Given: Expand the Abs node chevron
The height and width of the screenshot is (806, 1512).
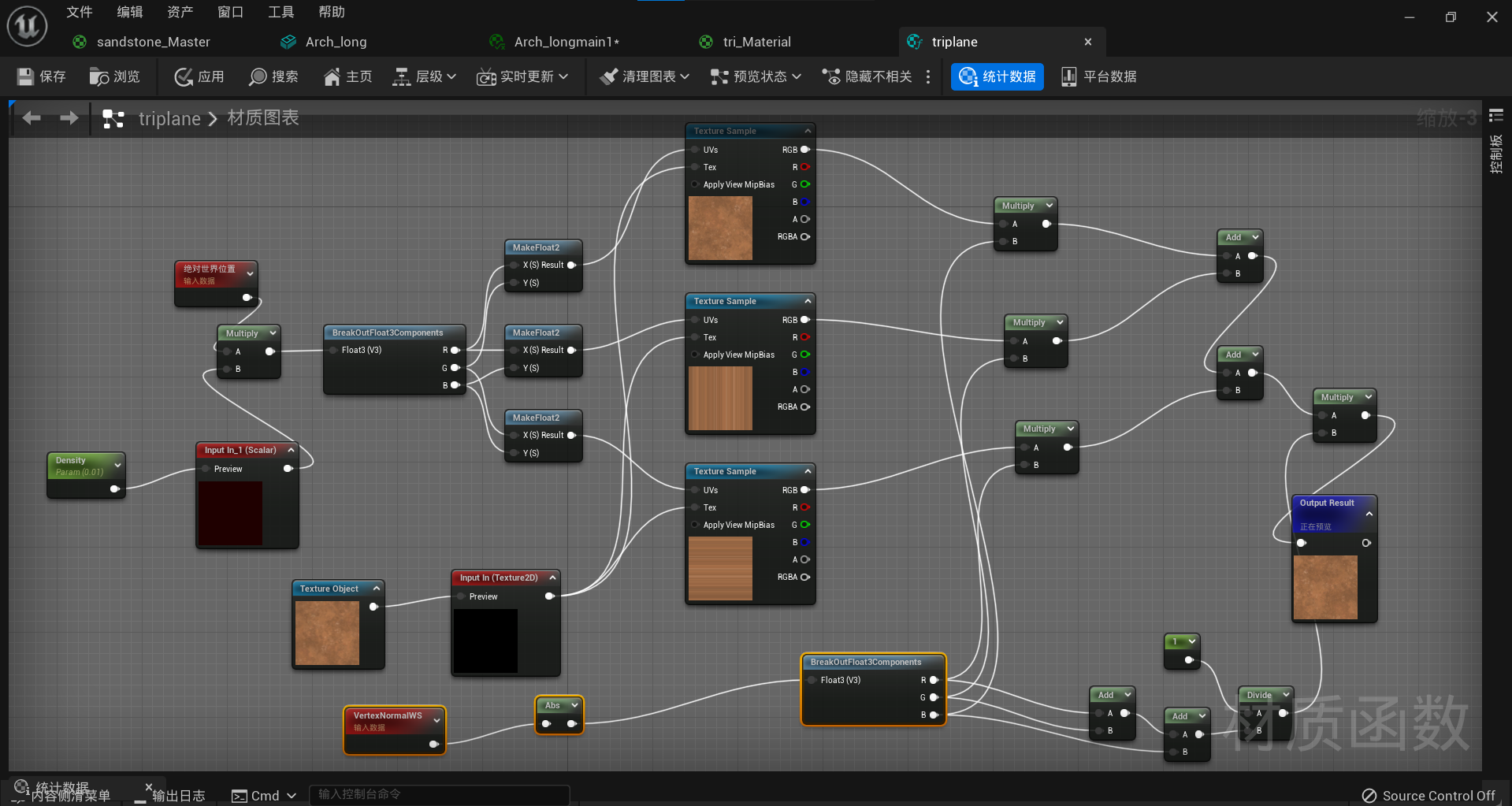Looking at the screenshot, I should tap(575, 705).
